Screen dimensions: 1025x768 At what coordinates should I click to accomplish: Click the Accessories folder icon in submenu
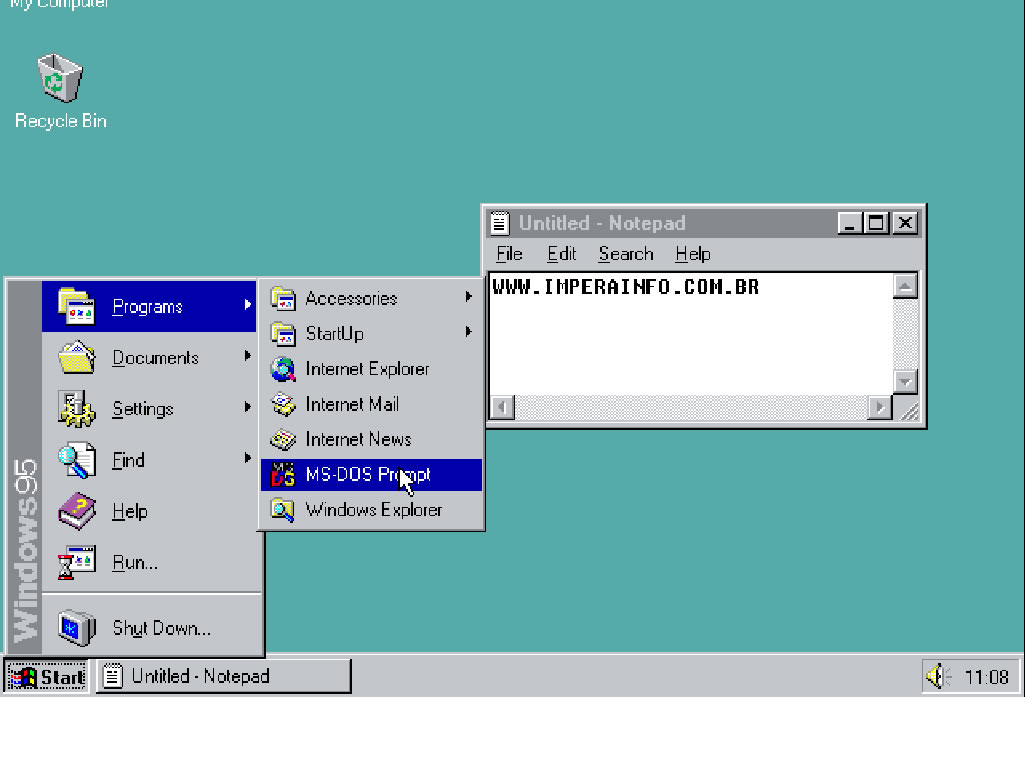(283, 299)
